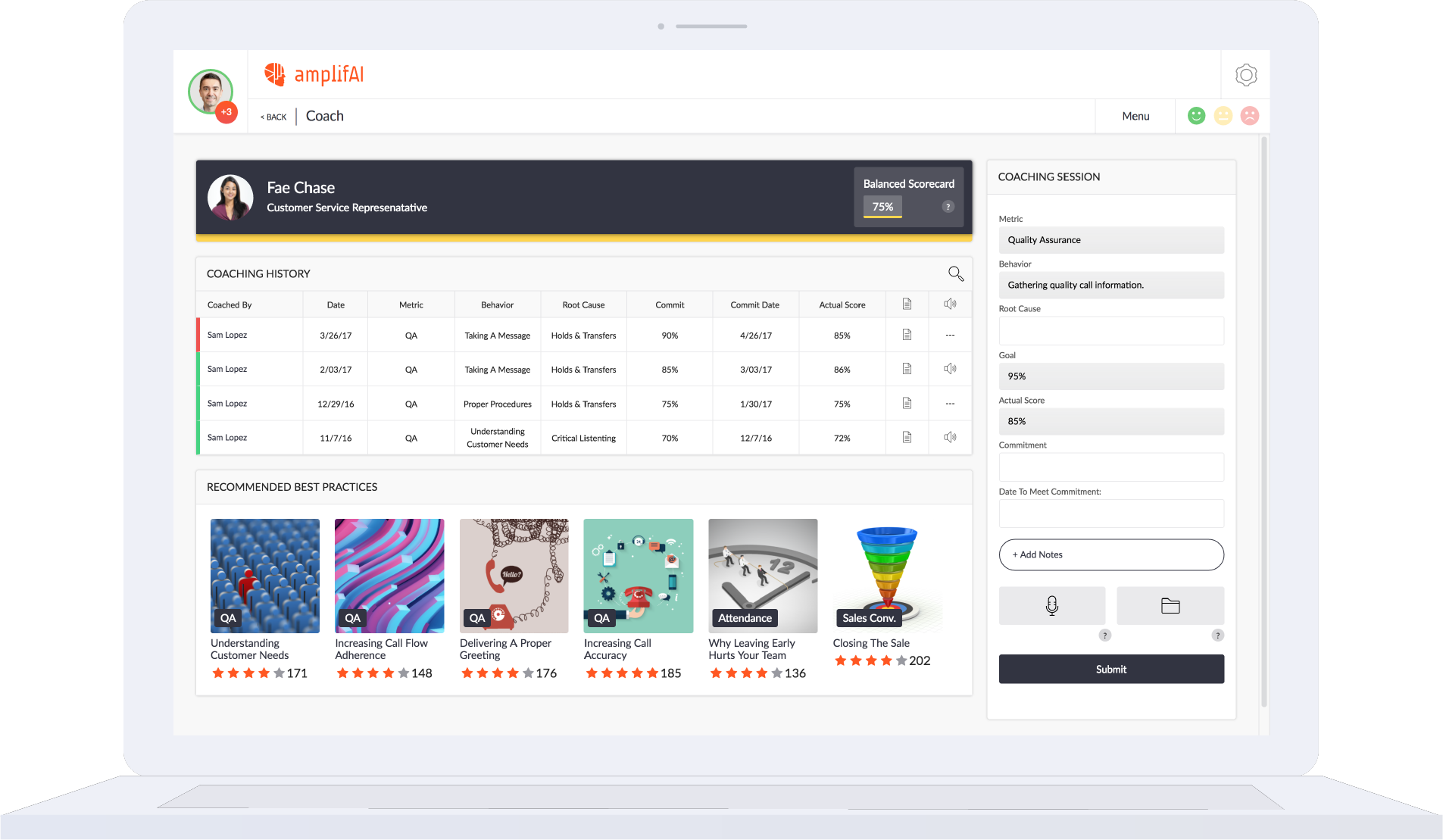1443x840 pixels.
Task: Click the Commit Date column header
Action: pyautogui.click(x=754, y=305)
